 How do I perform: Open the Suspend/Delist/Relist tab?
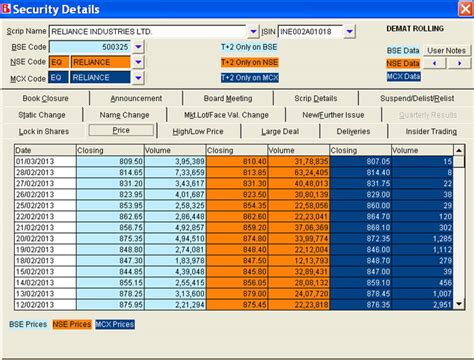click(x=417, y=98)
